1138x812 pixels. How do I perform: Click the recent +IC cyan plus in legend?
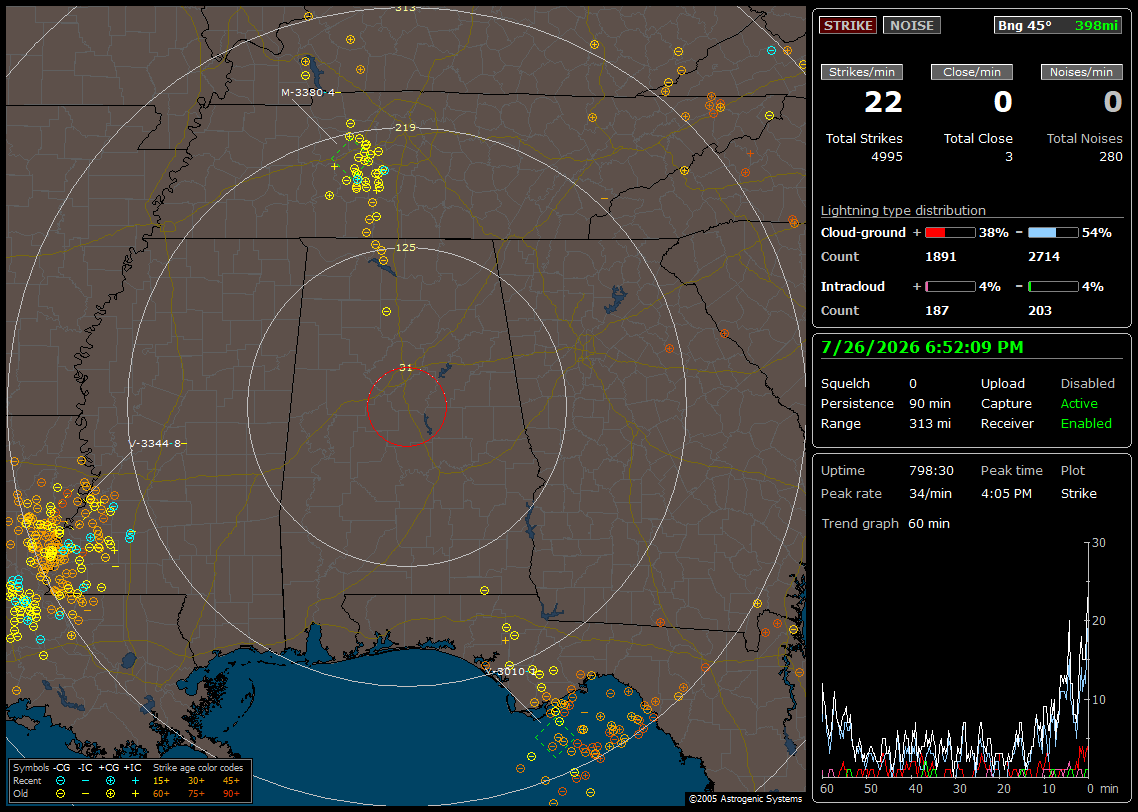point(135,781)
